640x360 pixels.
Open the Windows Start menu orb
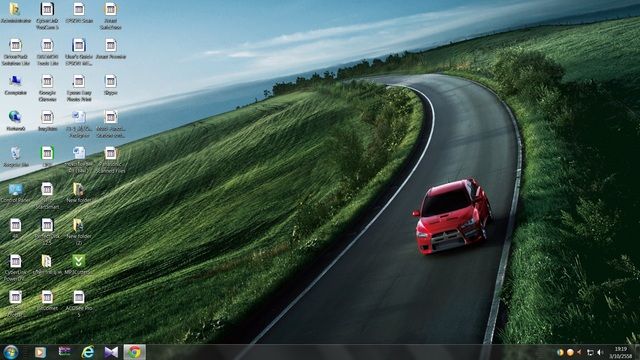[x=11, y=352]
